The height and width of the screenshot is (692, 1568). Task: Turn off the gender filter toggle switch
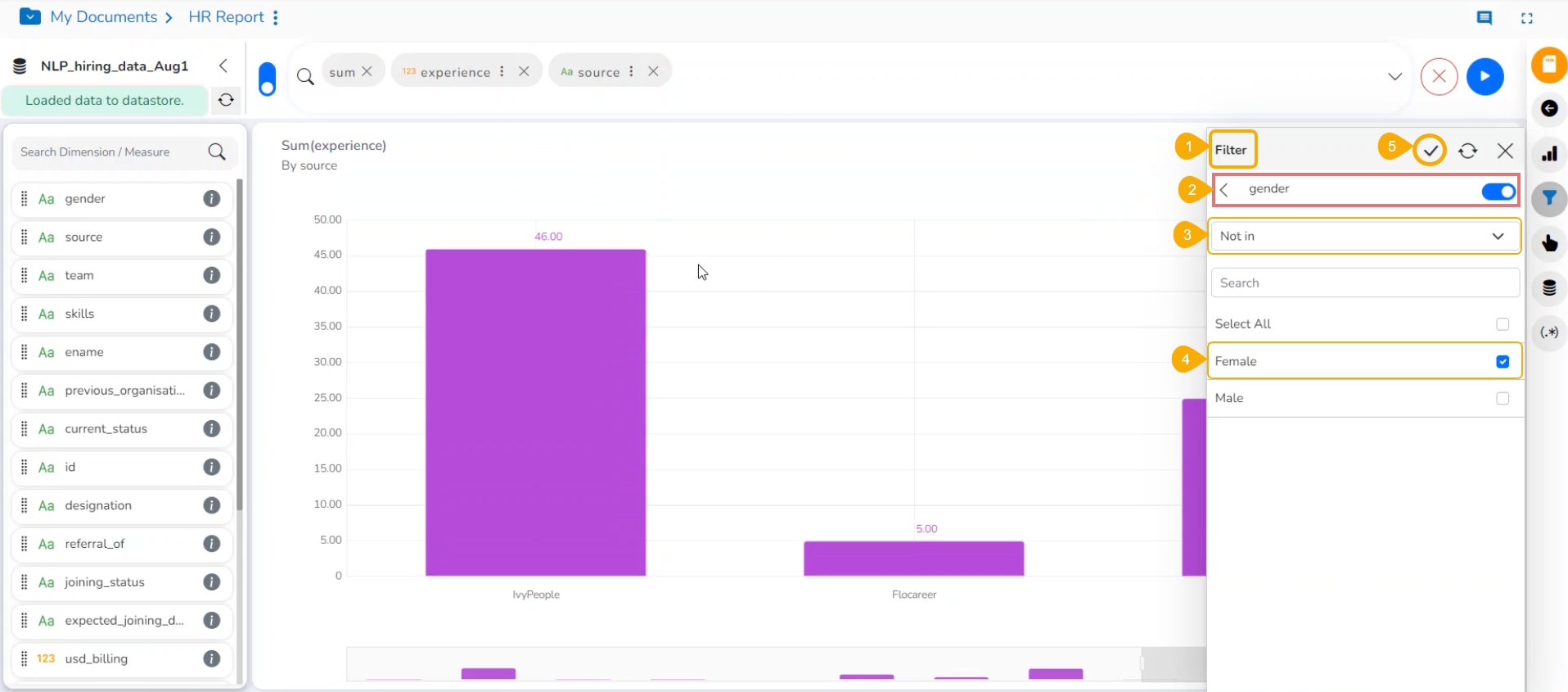pos(1498,191)
